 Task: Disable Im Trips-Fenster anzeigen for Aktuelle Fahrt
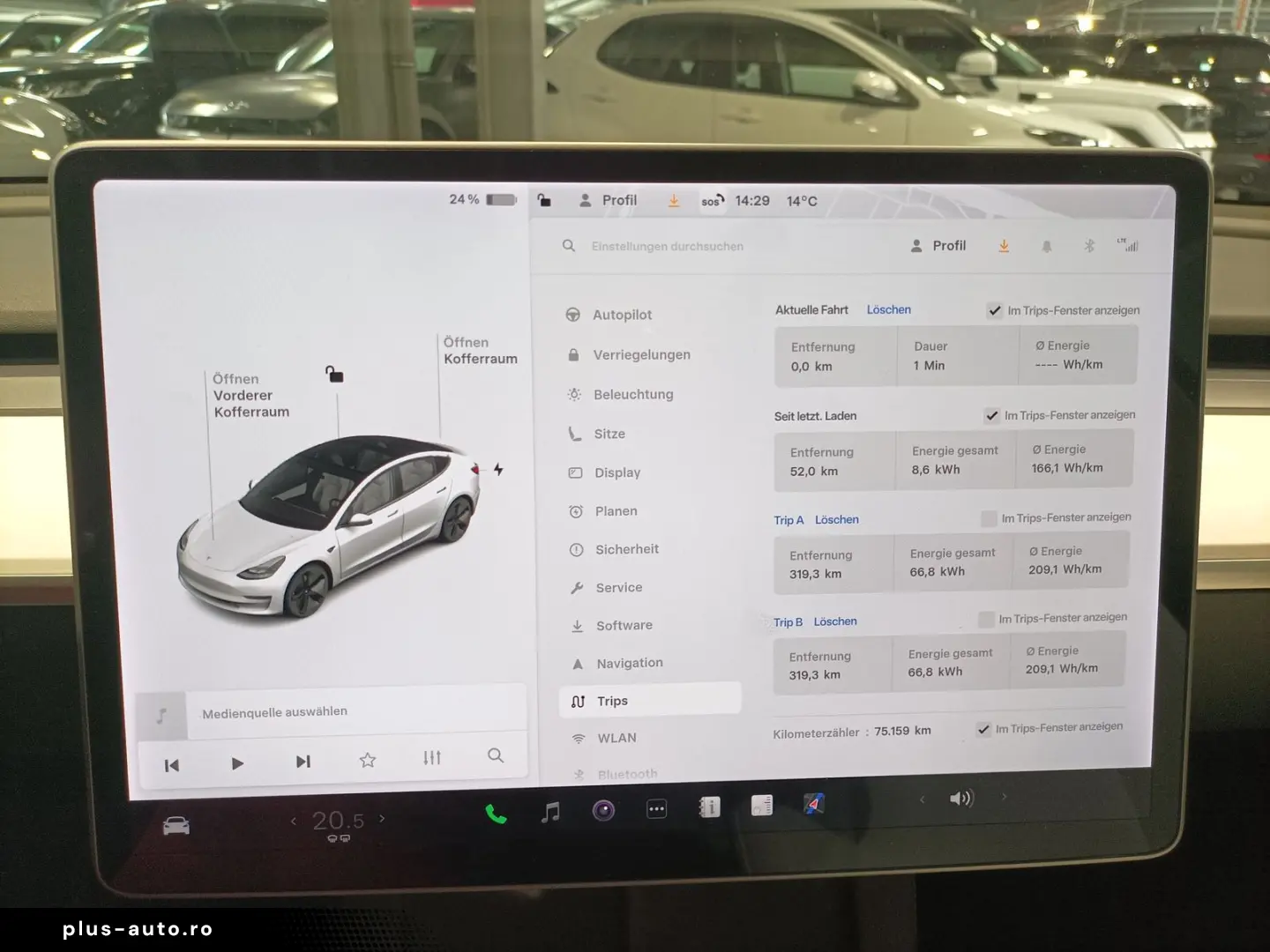tap(995, 310)
